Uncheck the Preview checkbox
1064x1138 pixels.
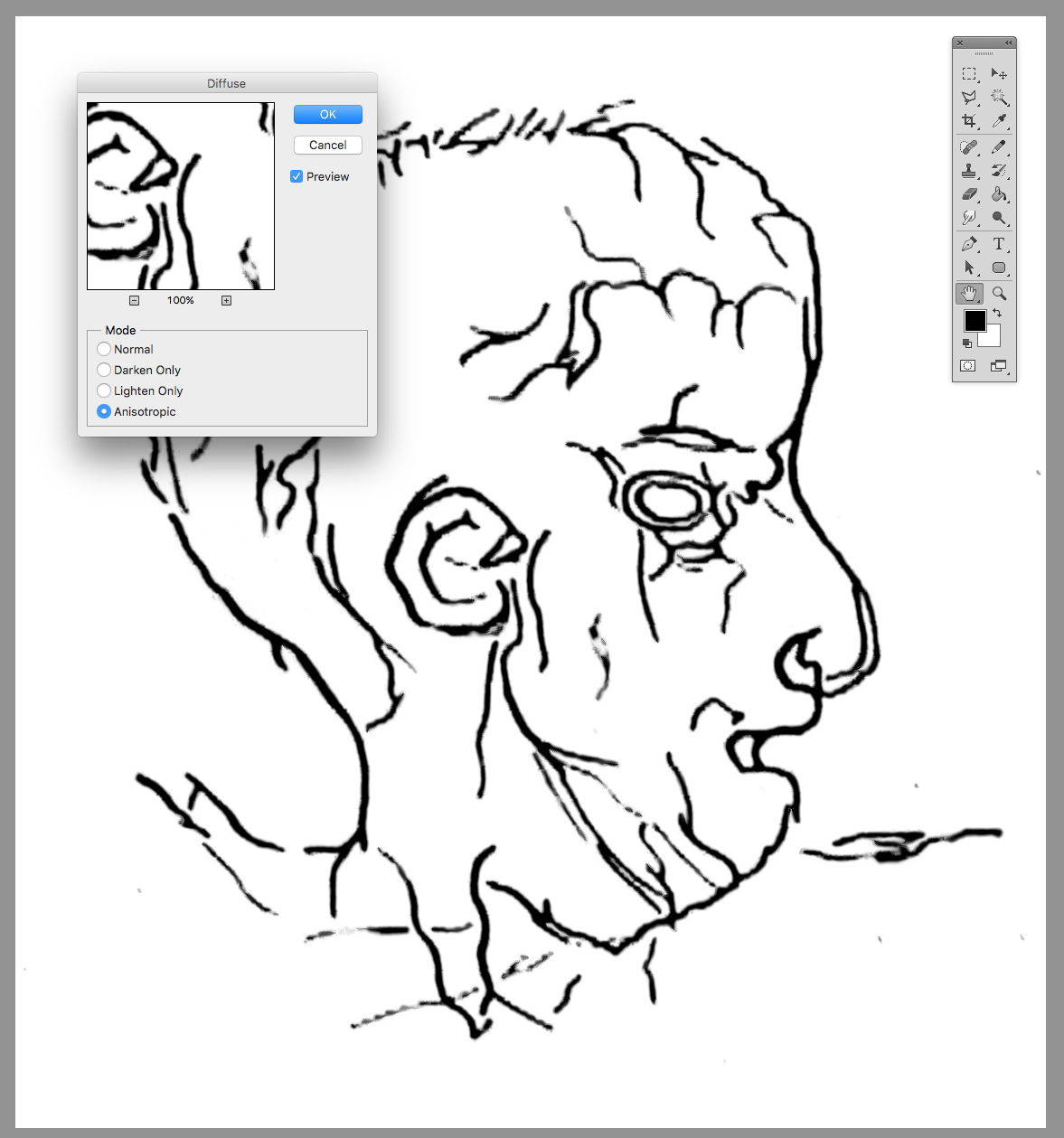pos(297,176)
